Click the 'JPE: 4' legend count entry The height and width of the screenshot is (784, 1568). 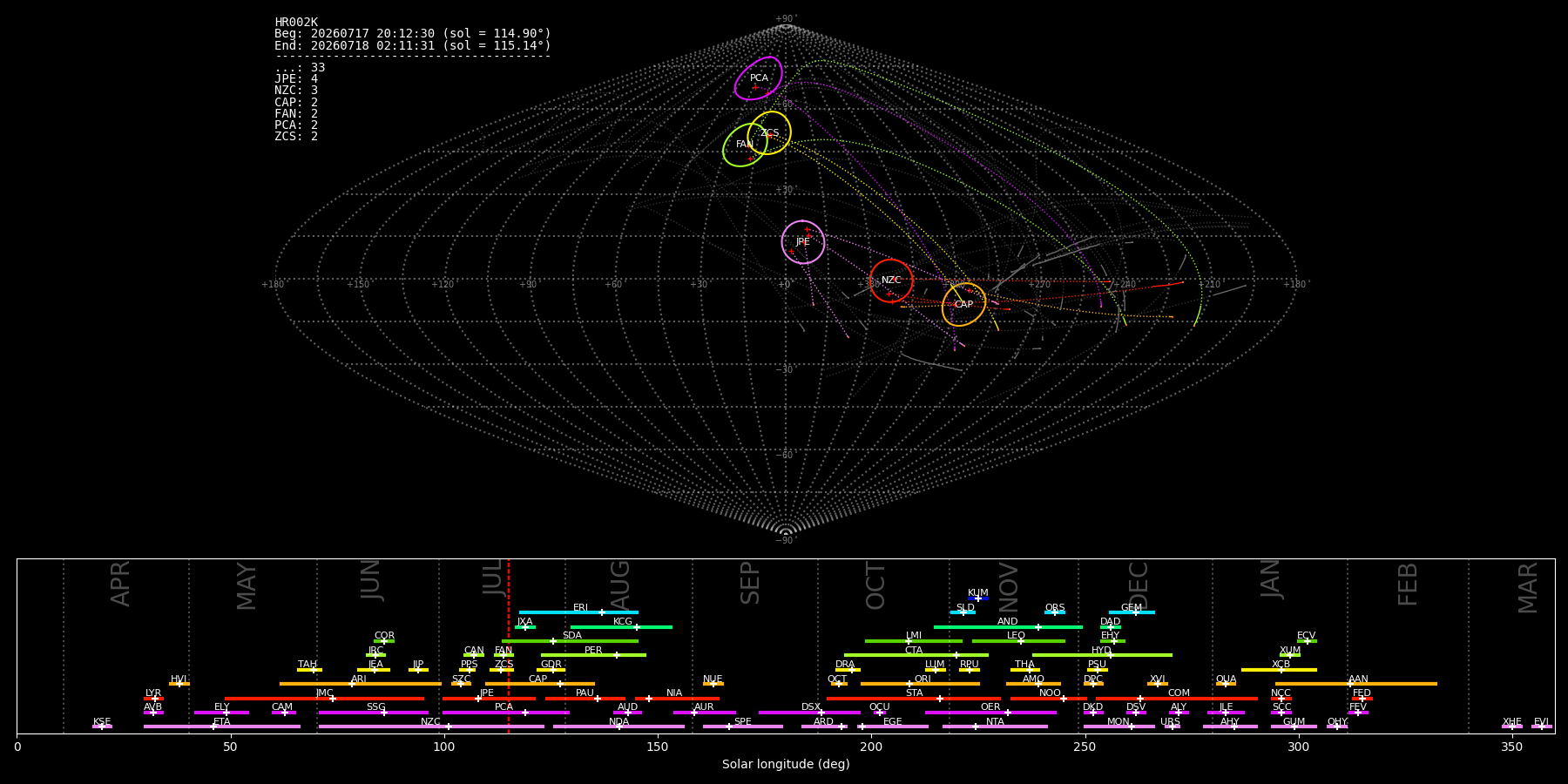point(296,79)
